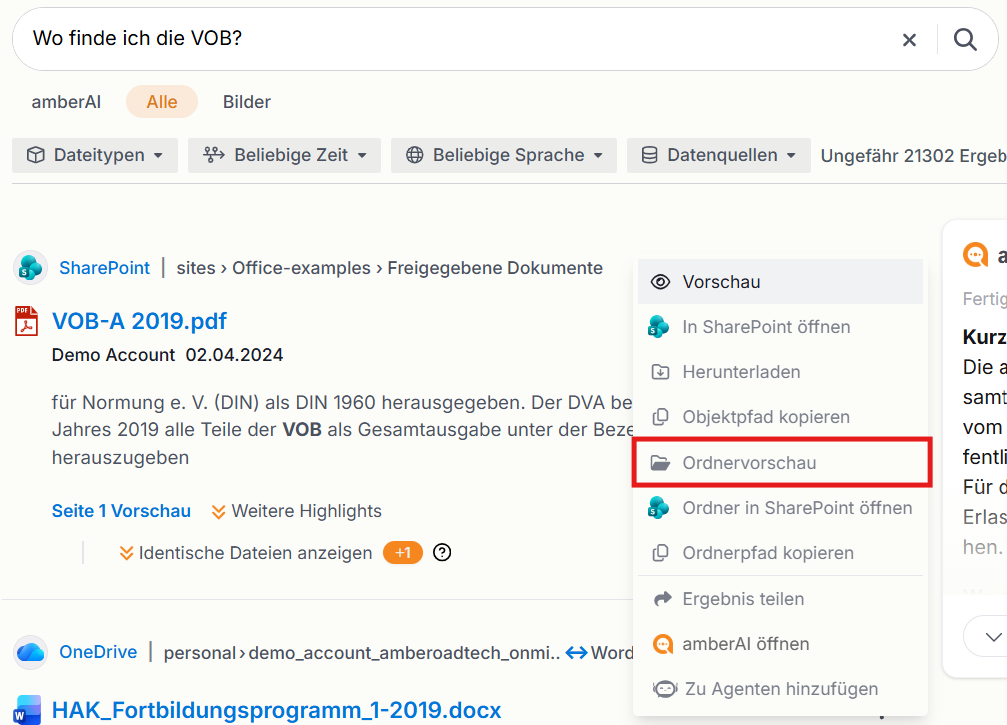Click the 'personal' breadcrumb of the OneDrive result
Screen dimensions: 1007x725
pyautogui.click(x=200, y=653)
